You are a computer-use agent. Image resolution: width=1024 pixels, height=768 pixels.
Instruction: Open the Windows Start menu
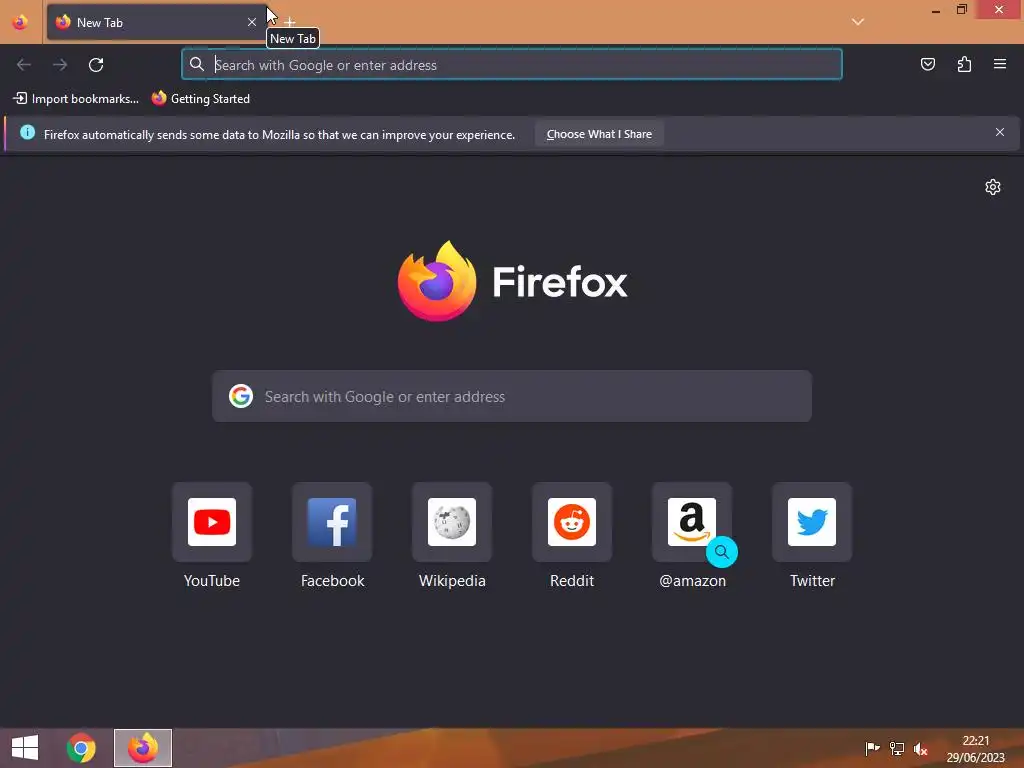pos(25,748)
